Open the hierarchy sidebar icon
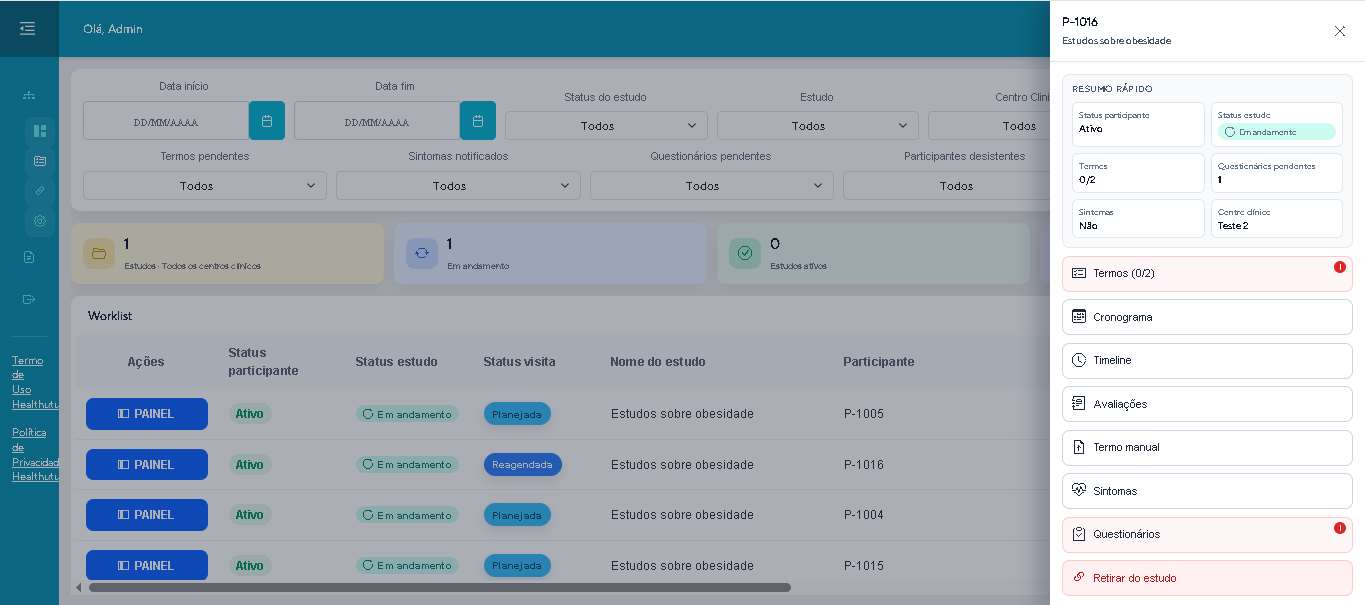 [x=29, y=95]
